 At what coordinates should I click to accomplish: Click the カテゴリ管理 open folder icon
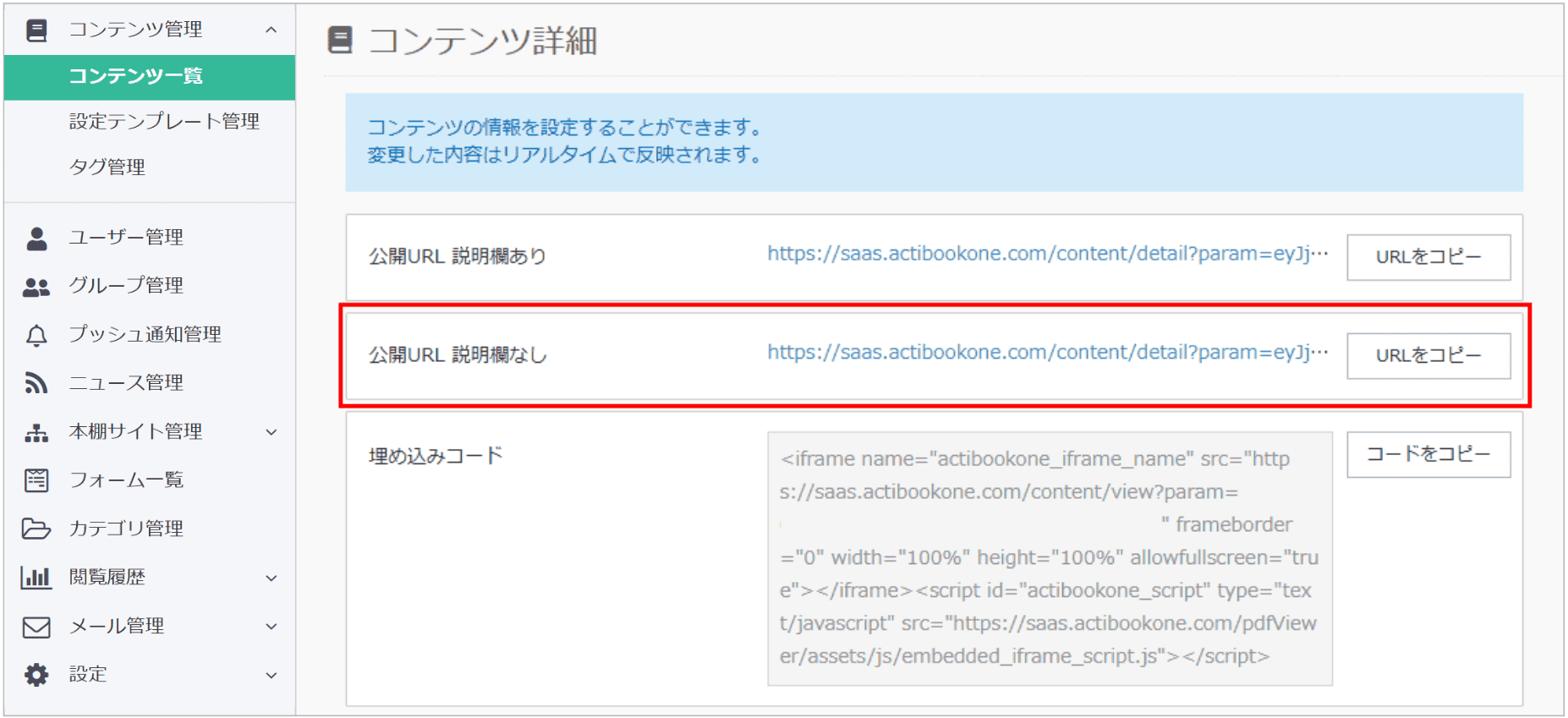click(36, 529)
